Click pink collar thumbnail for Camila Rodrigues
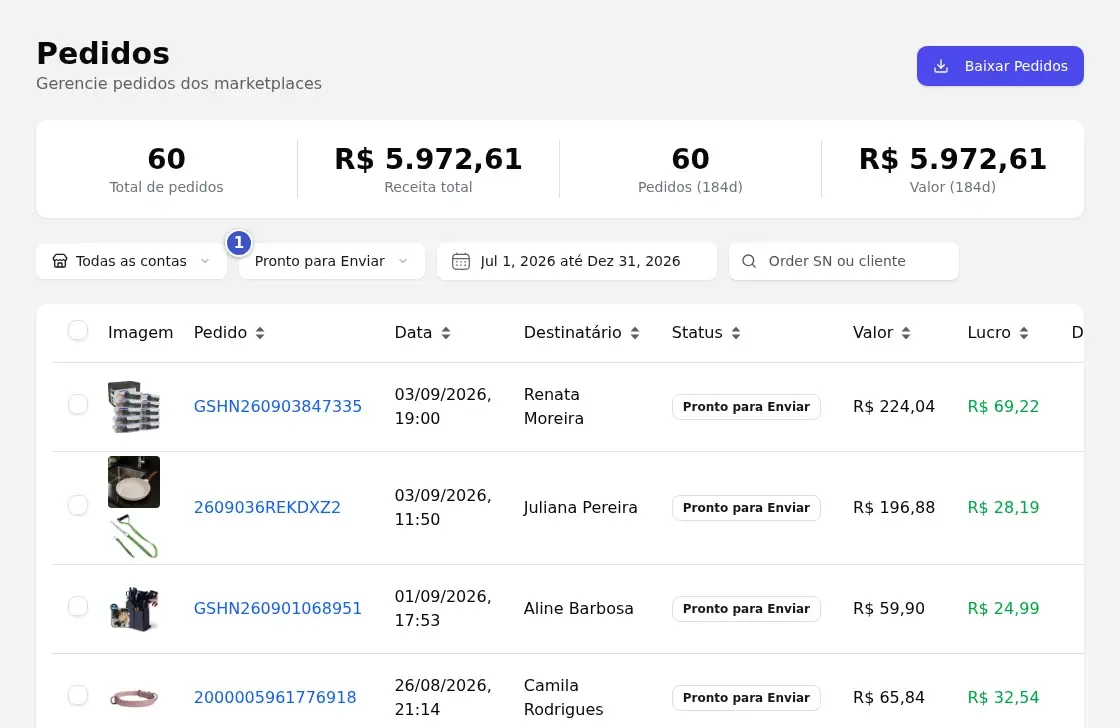 [134, 697]
